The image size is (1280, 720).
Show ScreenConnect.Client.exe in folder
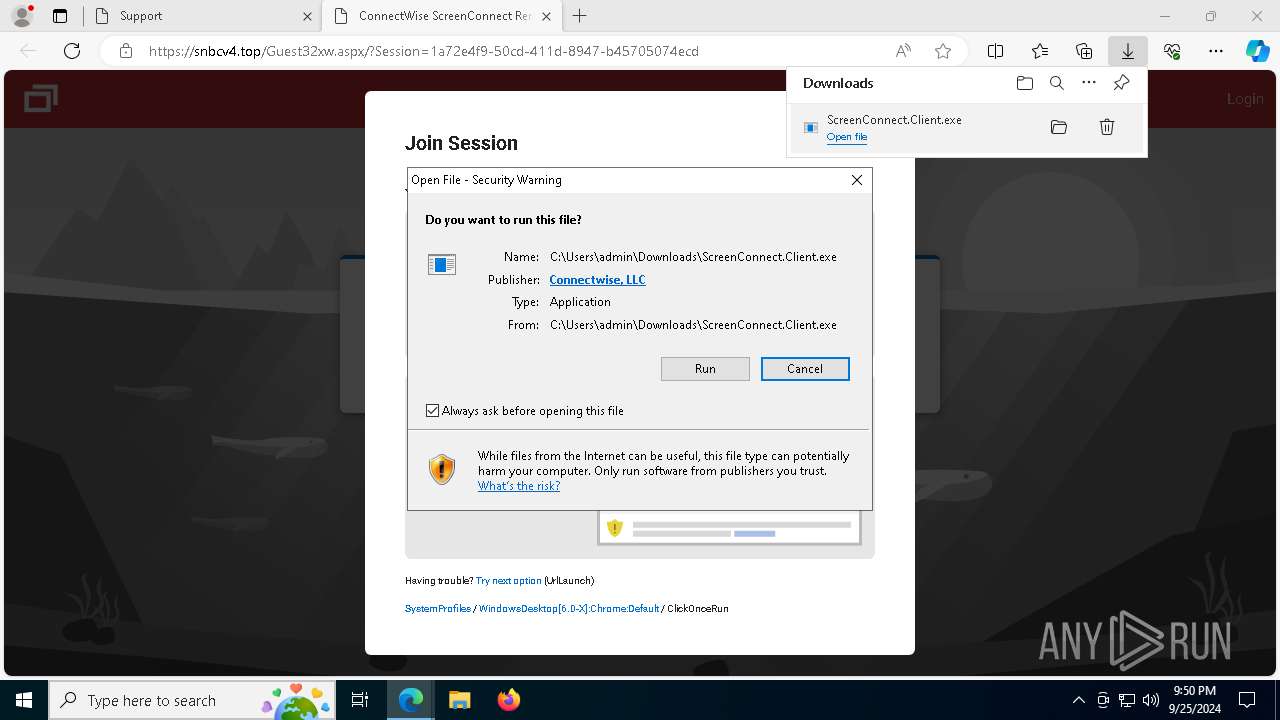pyautogui.click(x=1059, y=127)
